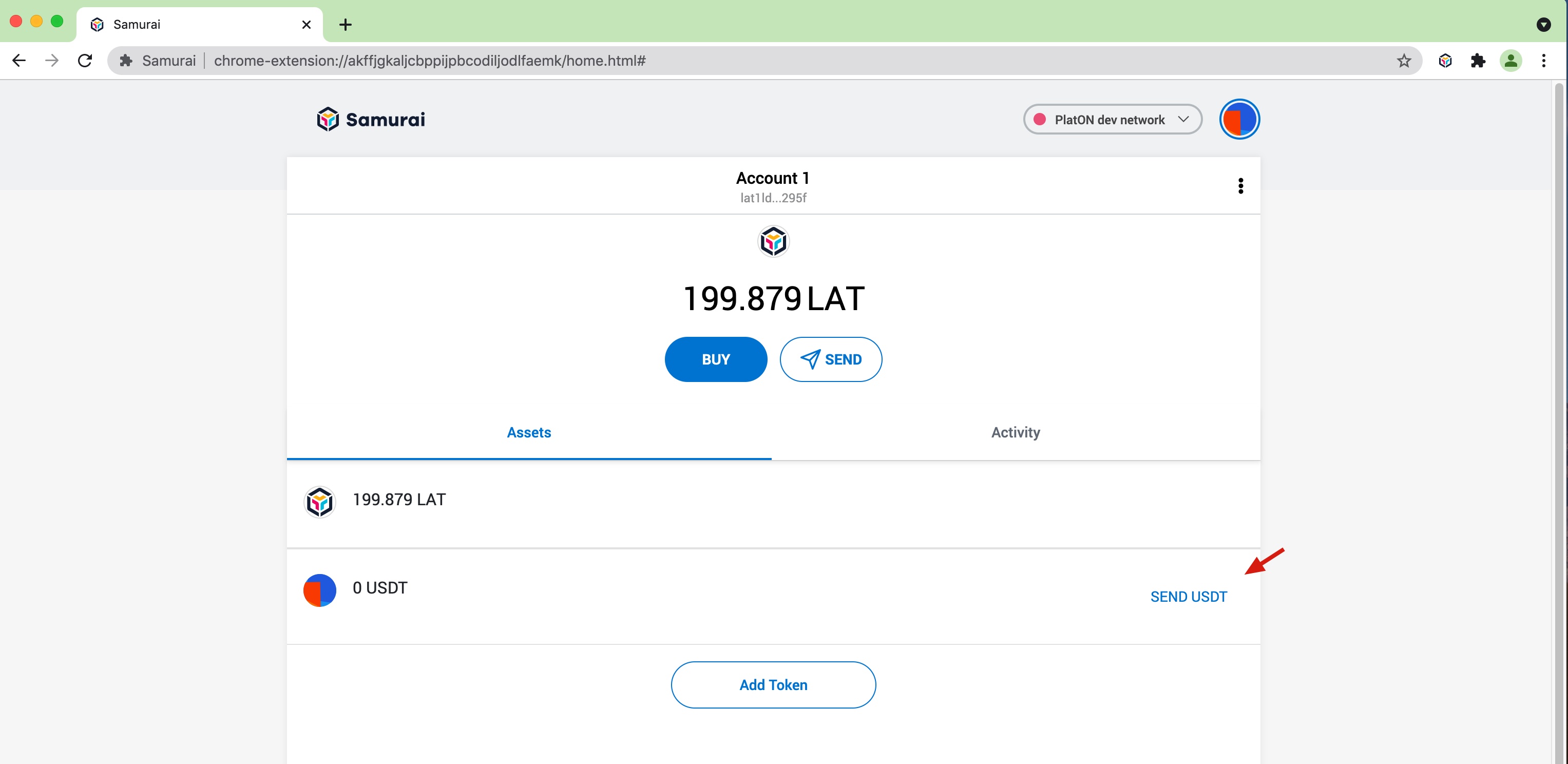Open the Chrome profile avatar
Viewport: 1568px width, 764px height.
[1511, 60]
